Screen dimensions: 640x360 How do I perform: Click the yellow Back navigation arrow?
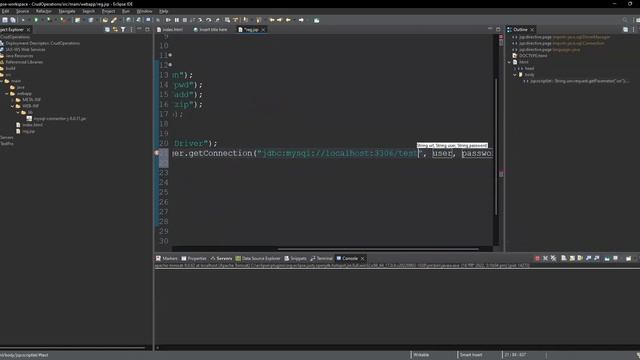click(288, 20)
